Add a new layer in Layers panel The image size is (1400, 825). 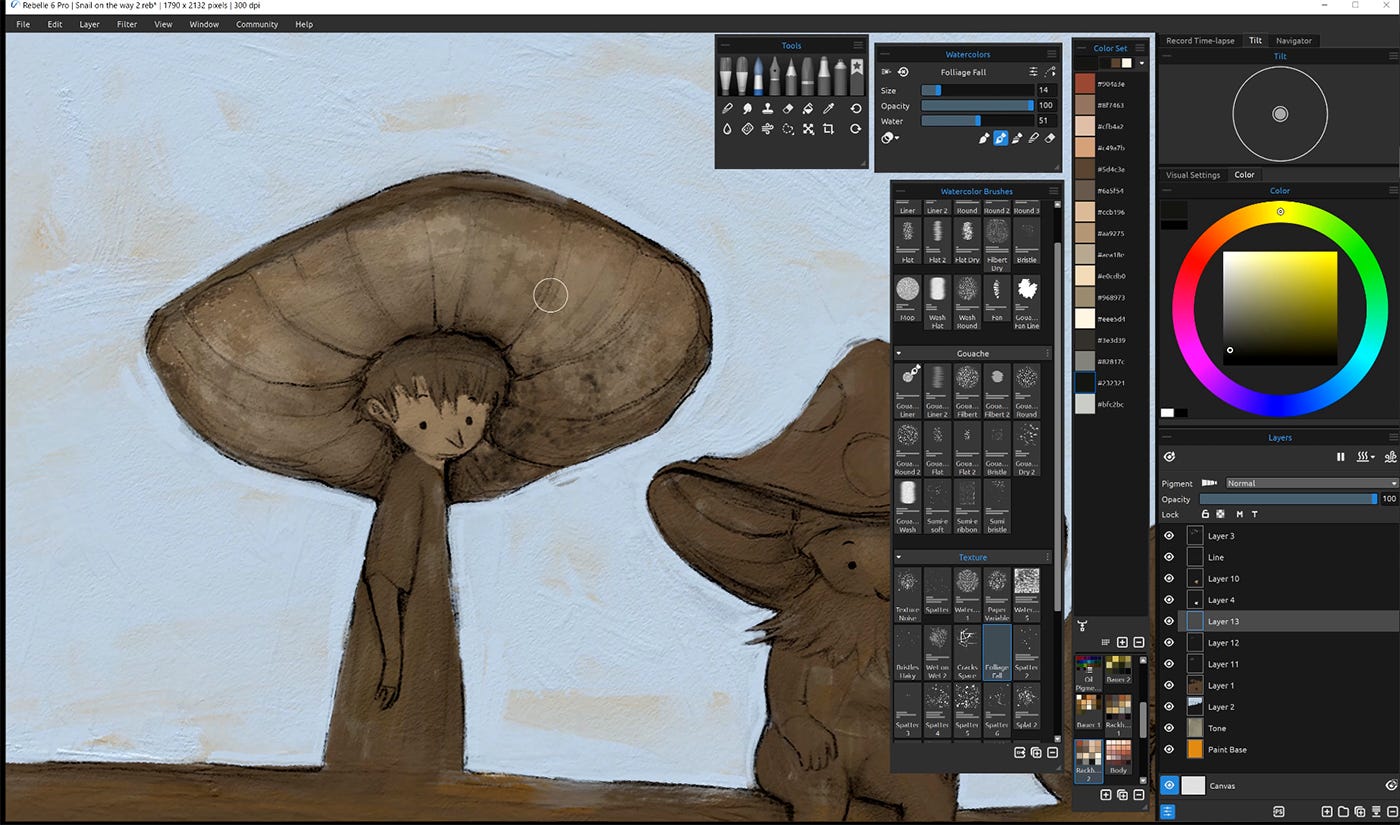[1326, 812]
